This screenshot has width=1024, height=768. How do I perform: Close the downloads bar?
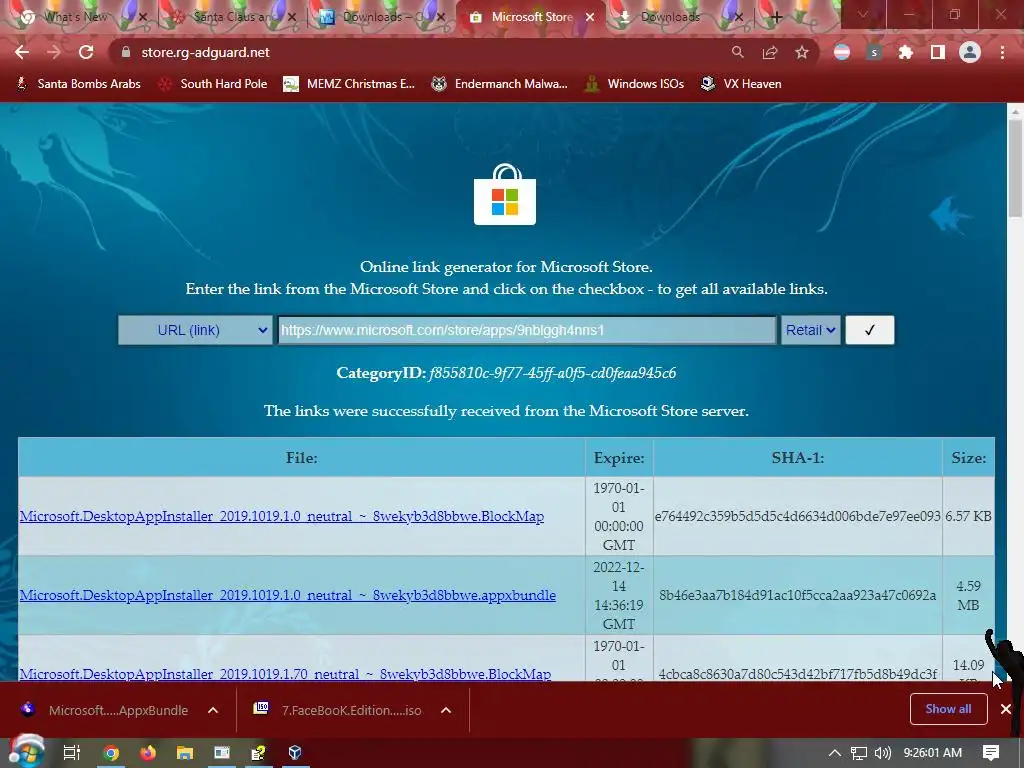coord(1006,709)
